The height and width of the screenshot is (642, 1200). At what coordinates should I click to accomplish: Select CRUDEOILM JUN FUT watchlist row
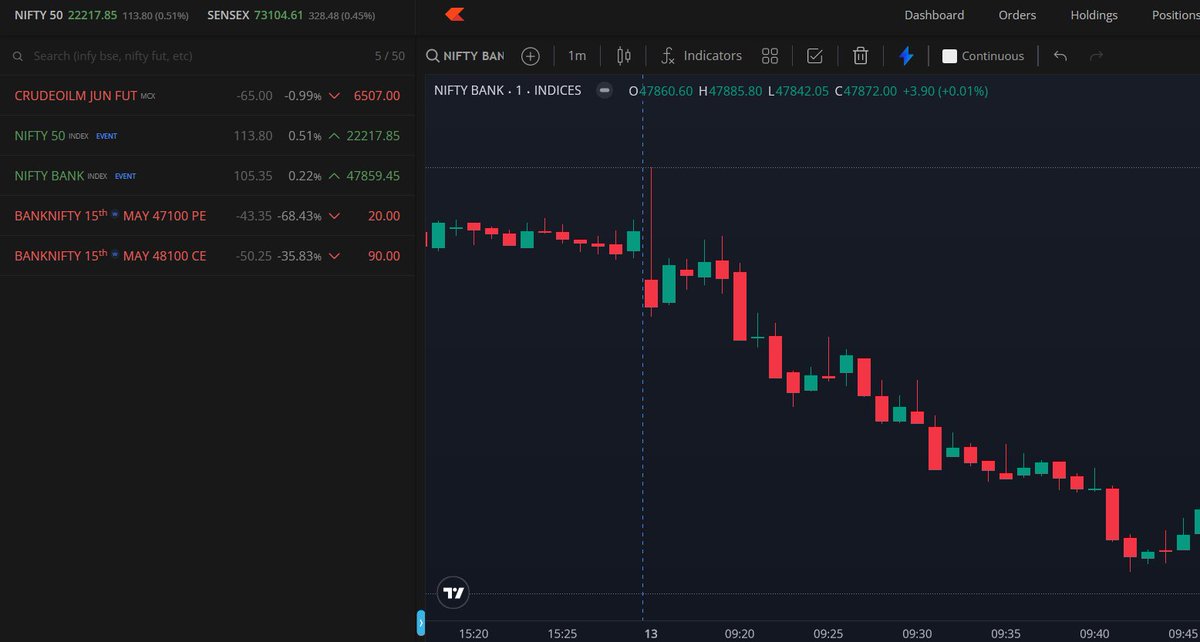coord(207,96)
